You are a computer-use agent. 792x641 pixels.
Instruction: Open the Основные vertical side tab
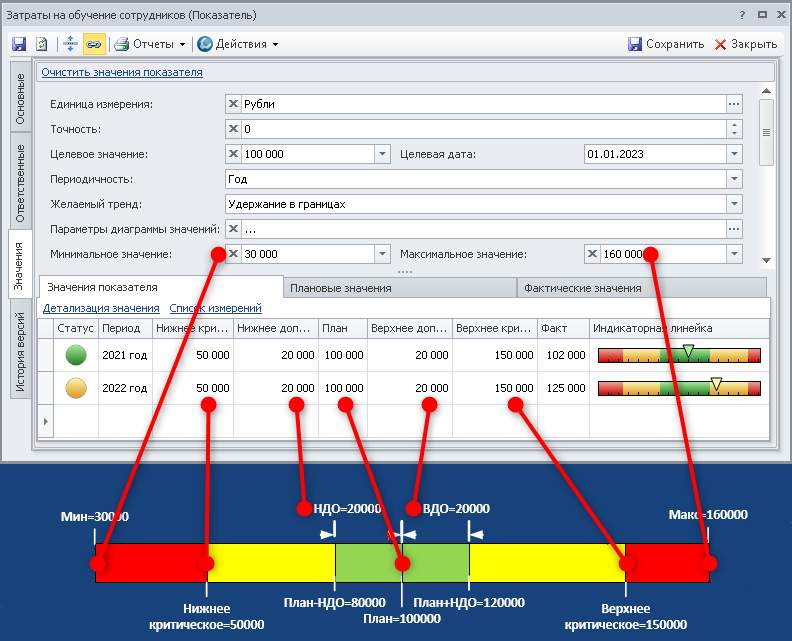point(20,98)
